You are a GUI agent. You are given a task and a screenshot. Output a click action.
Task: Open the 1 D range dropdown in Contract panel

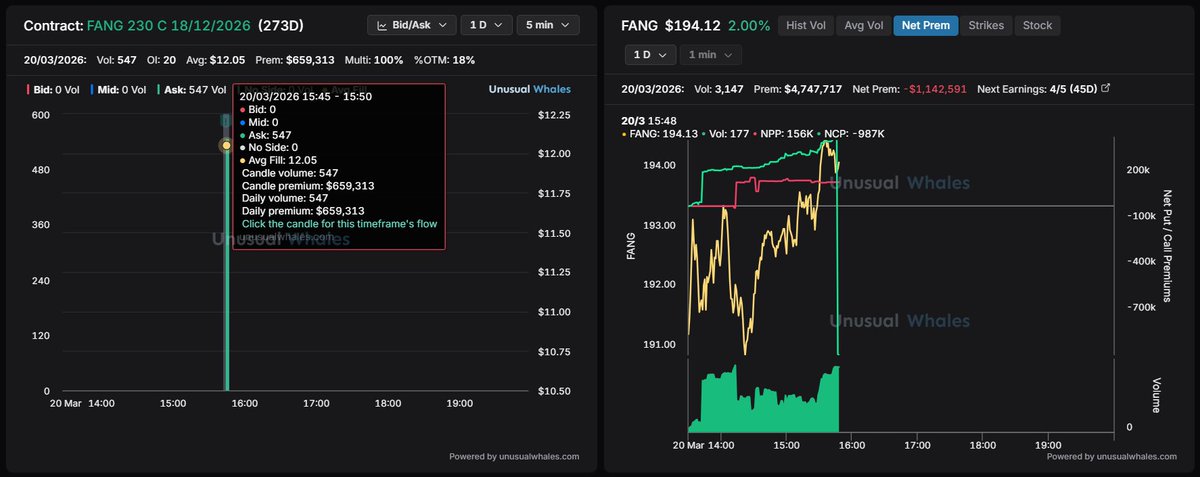pyautogui.click(x=487, y=25)
